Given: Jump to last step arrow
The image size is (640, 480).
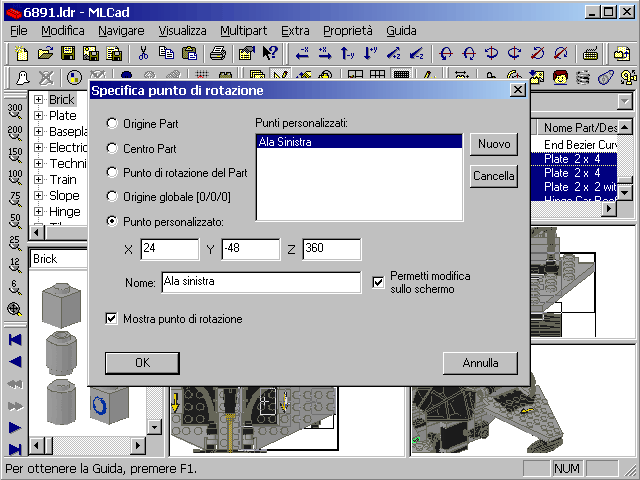Looking at the screenshot, I should coord(15,449).
